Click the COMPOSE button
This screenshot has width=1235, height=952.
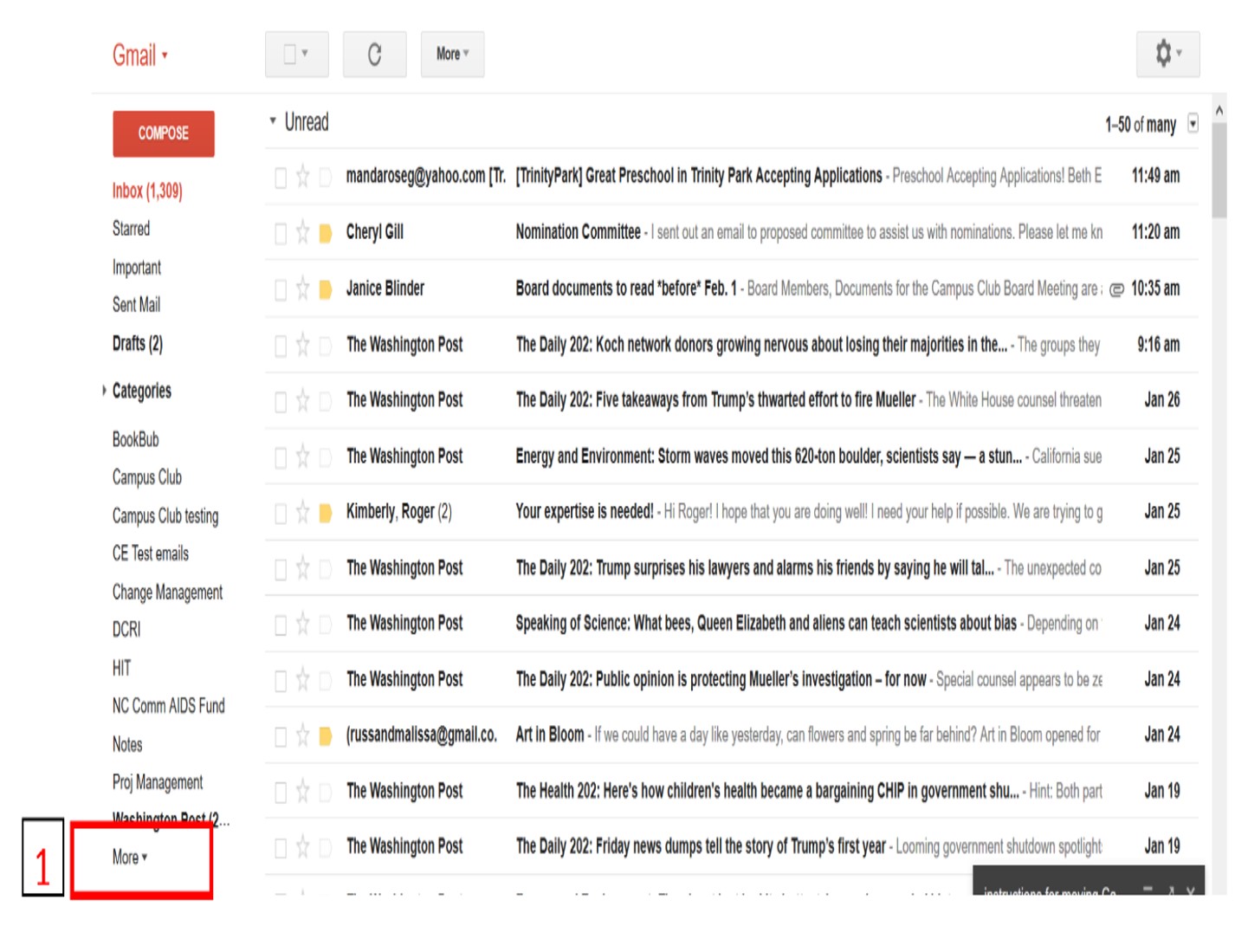[164, 133]
